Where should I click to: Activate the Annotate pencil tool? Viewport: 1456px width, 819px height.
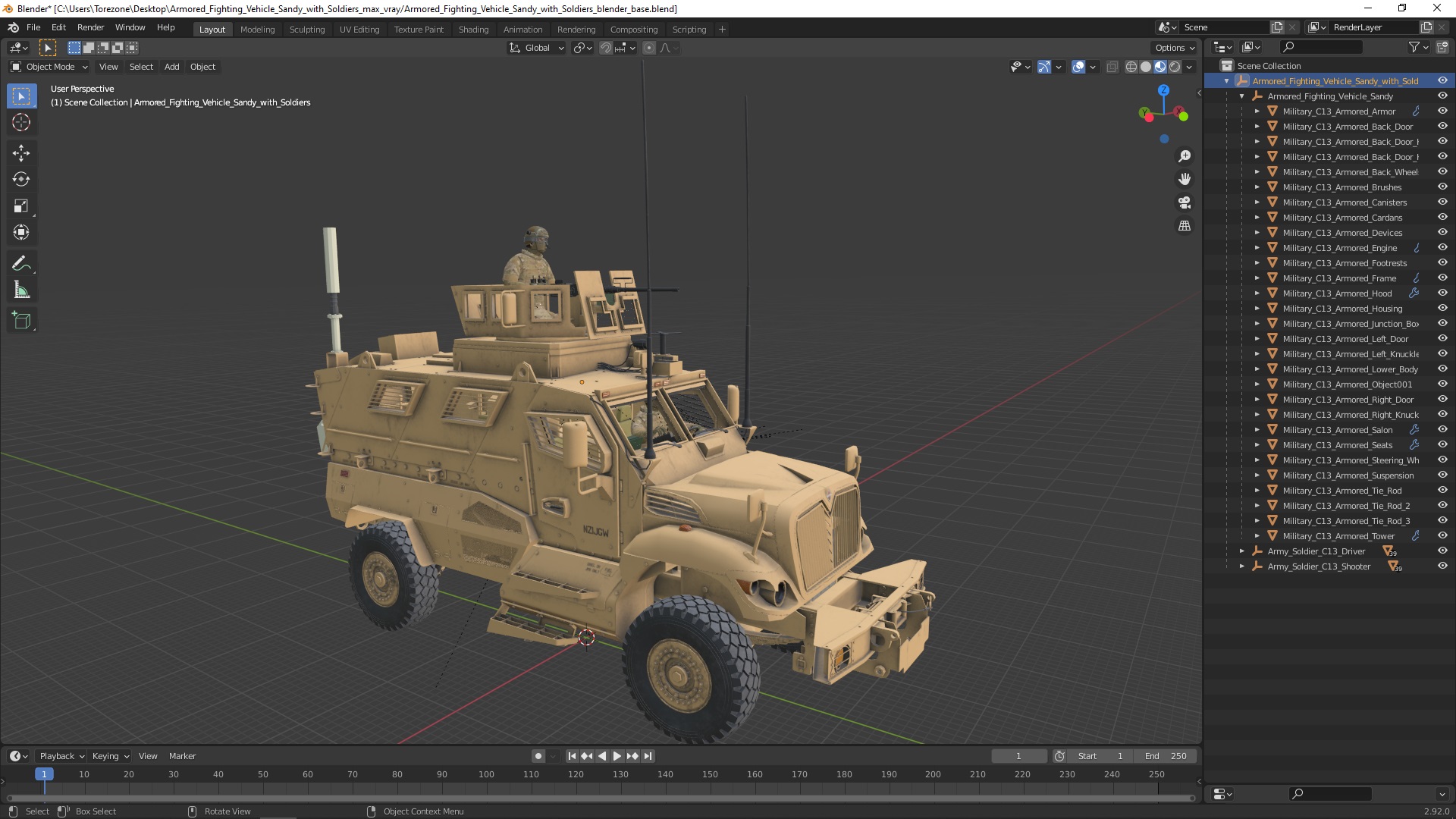point(21,263)
